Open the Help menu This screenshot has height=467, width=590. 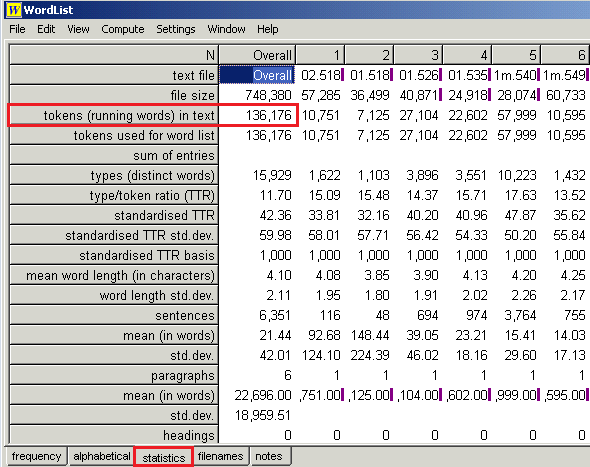(268, 29)
